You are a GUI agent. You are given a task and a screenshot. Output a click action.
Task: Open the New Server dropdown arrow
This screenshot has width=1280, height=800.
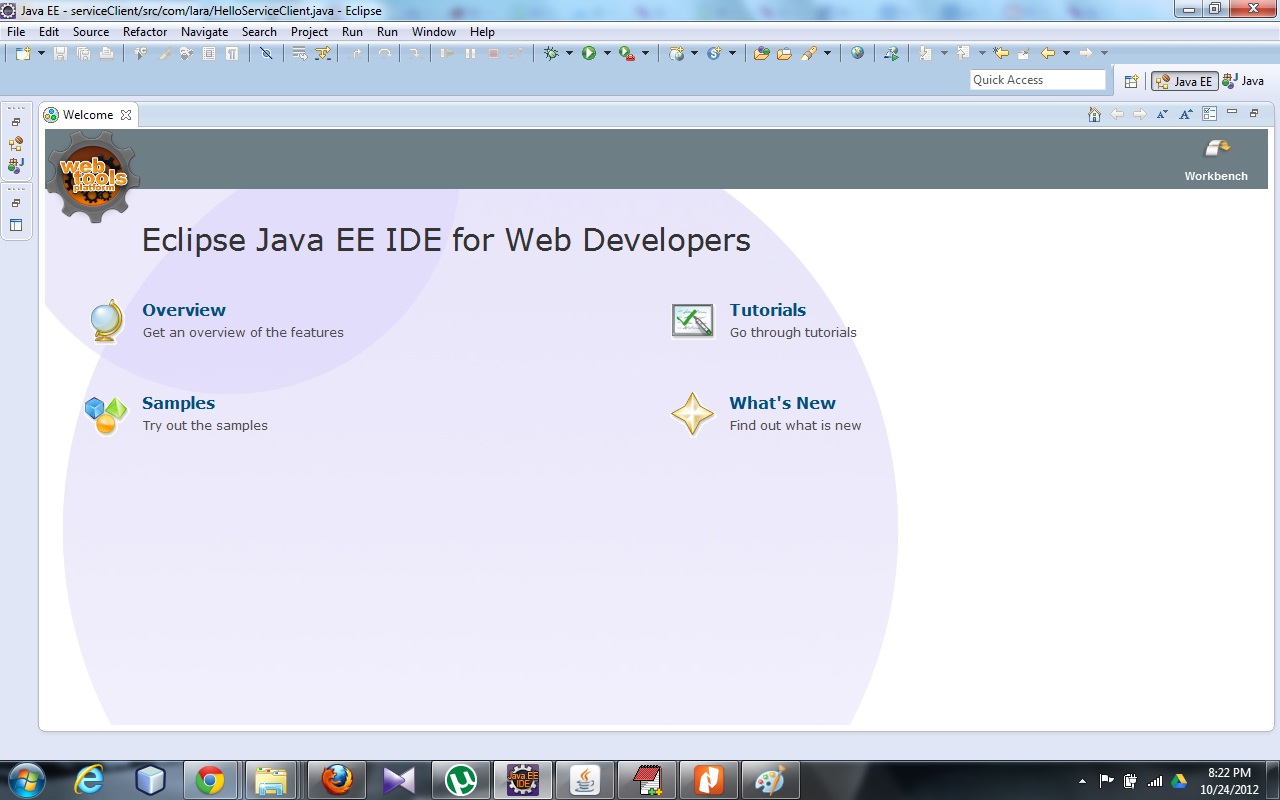[694, 53]
